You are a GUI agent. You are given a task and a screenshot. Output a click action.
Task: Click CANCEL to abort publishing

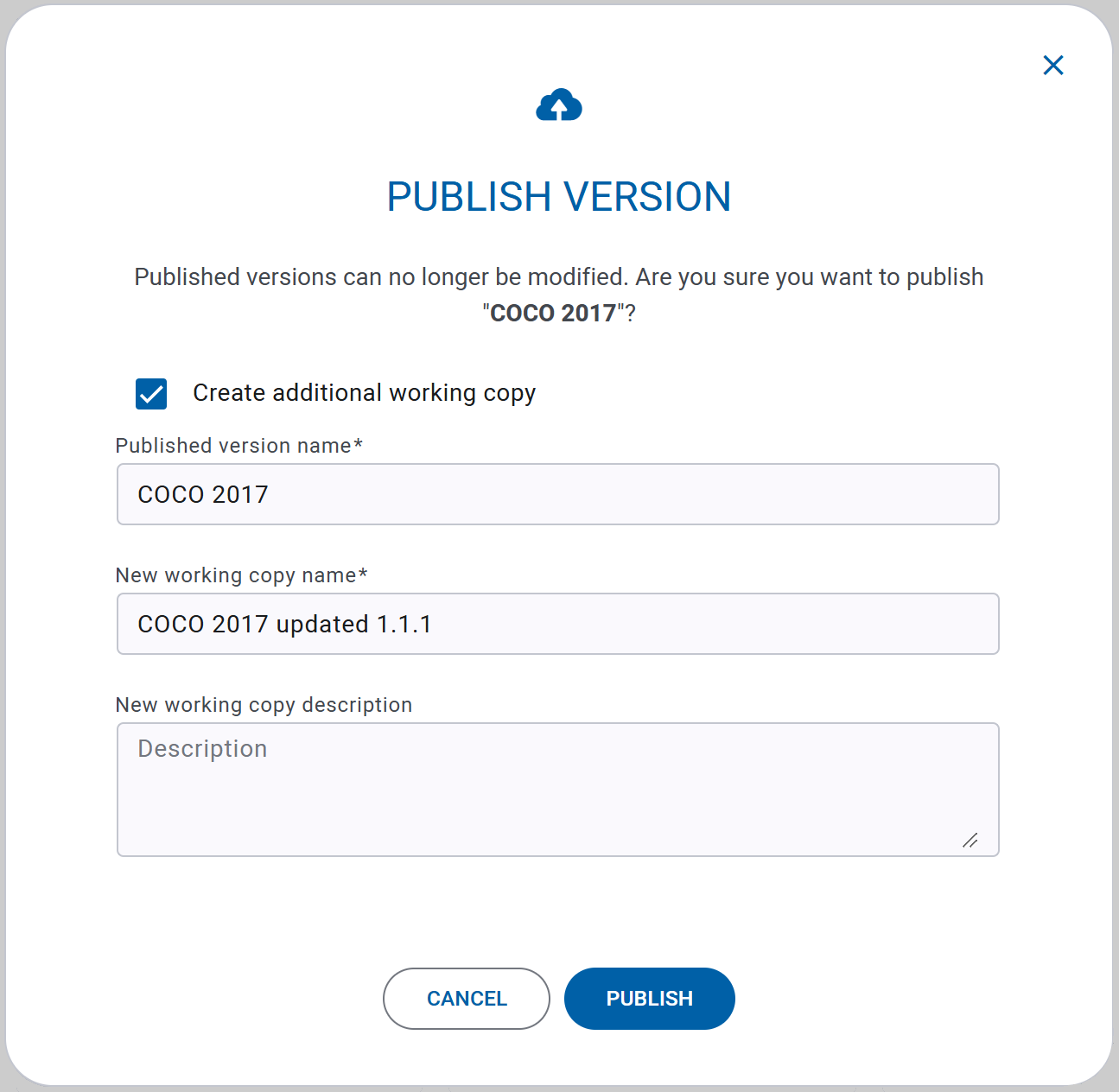point(466,998)
